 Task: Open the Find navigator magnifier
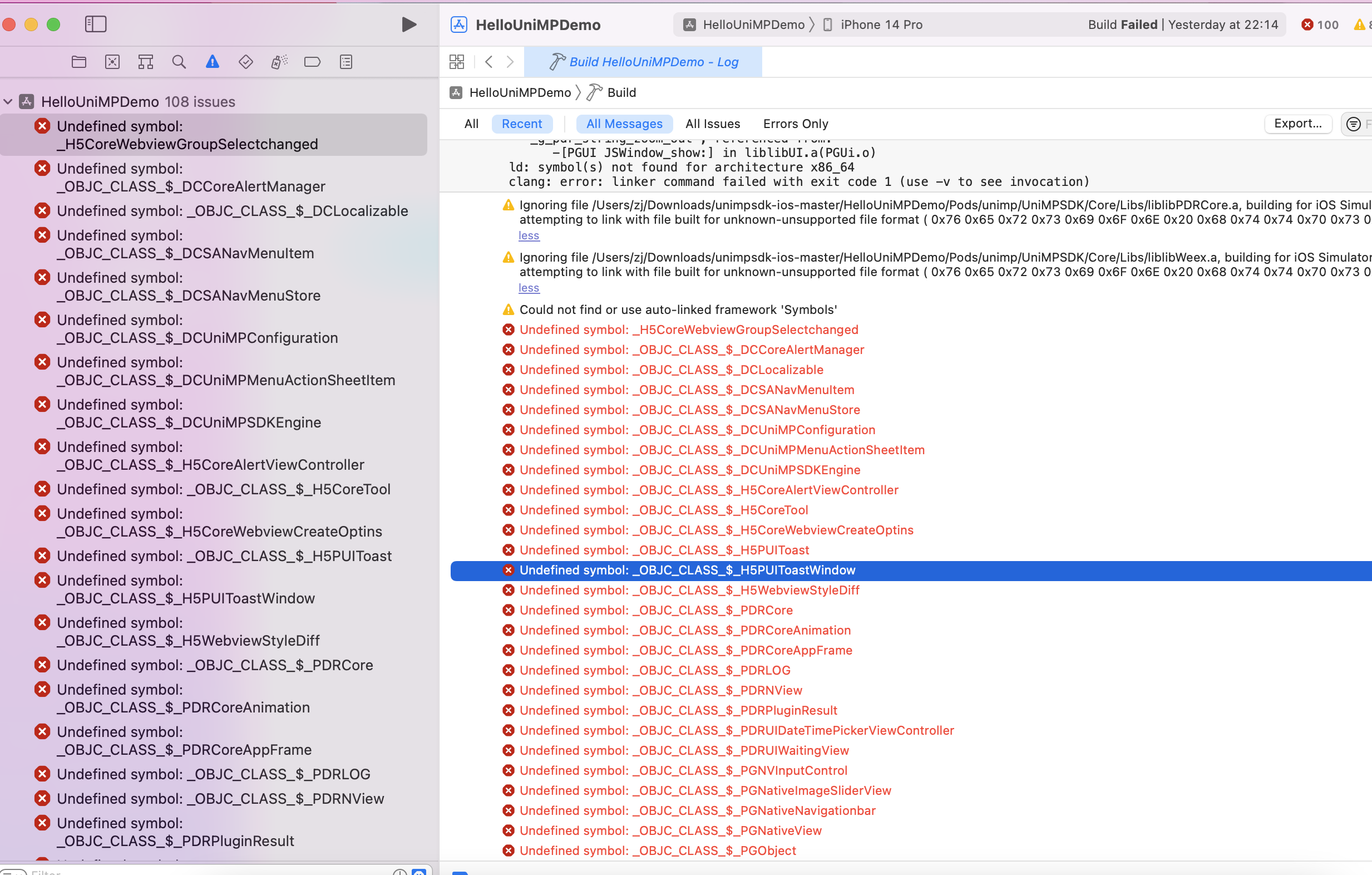(179, 62)
